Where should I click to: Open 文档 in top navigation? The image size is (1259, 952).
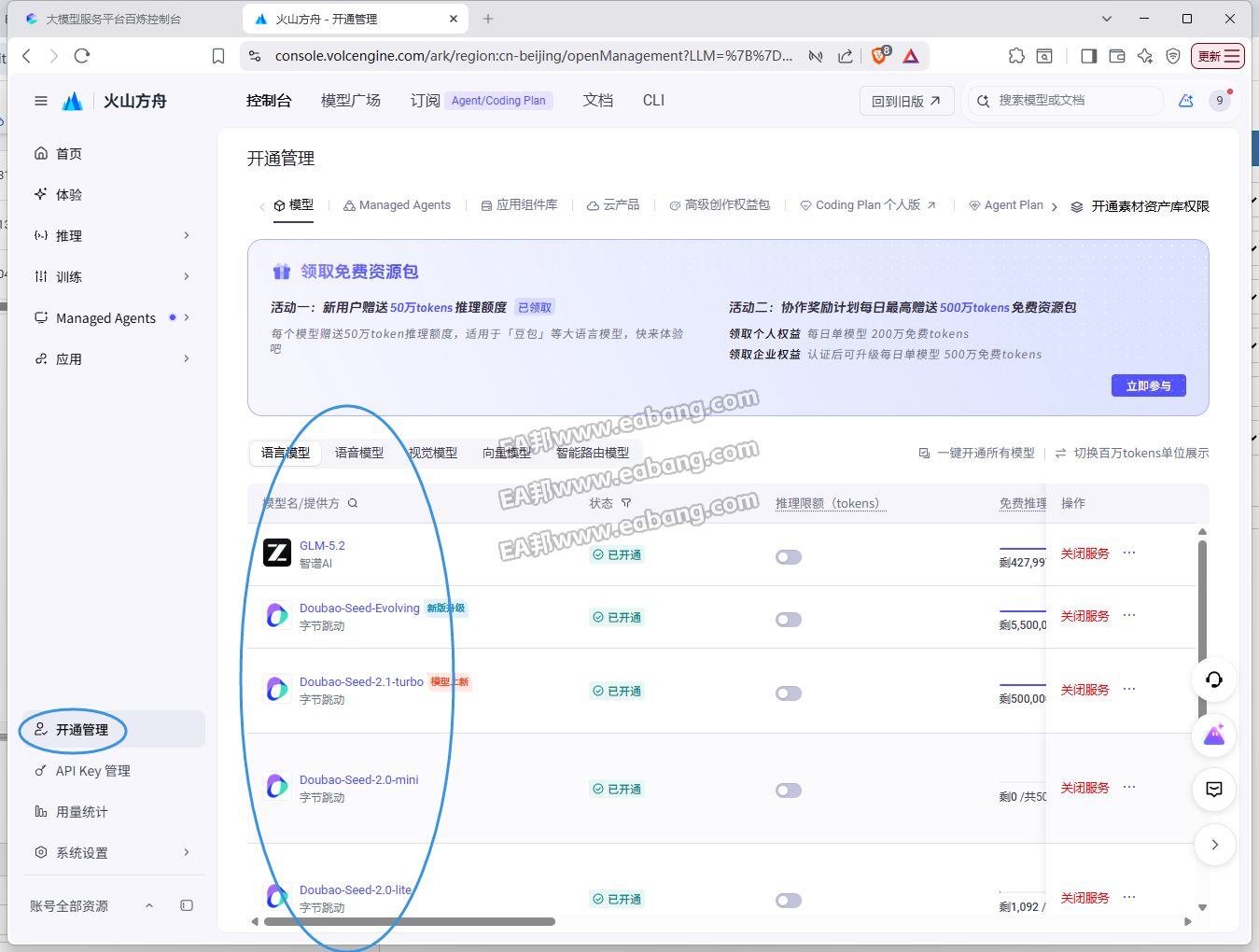pos(598,101)
